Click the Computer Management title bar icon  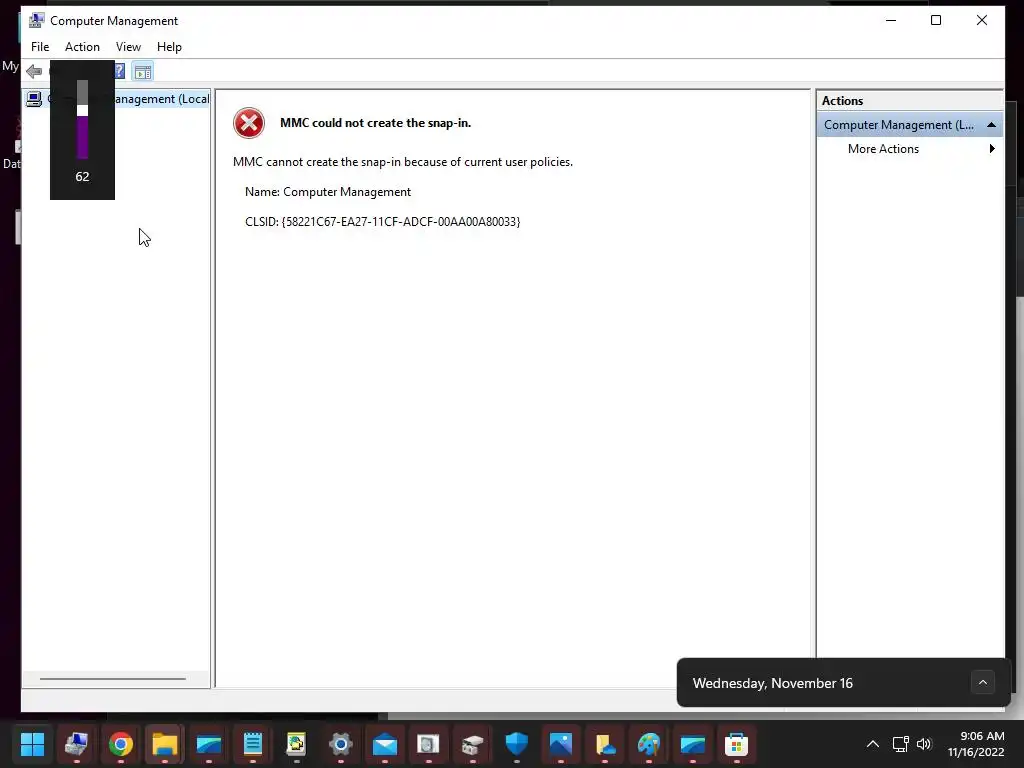pyautogui.click(x=37, y=20)
